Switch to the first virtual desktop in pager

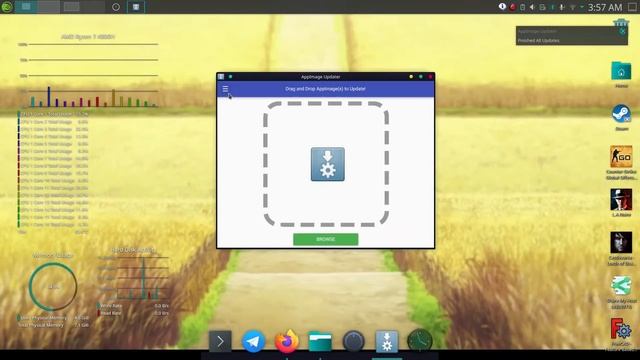26,7
